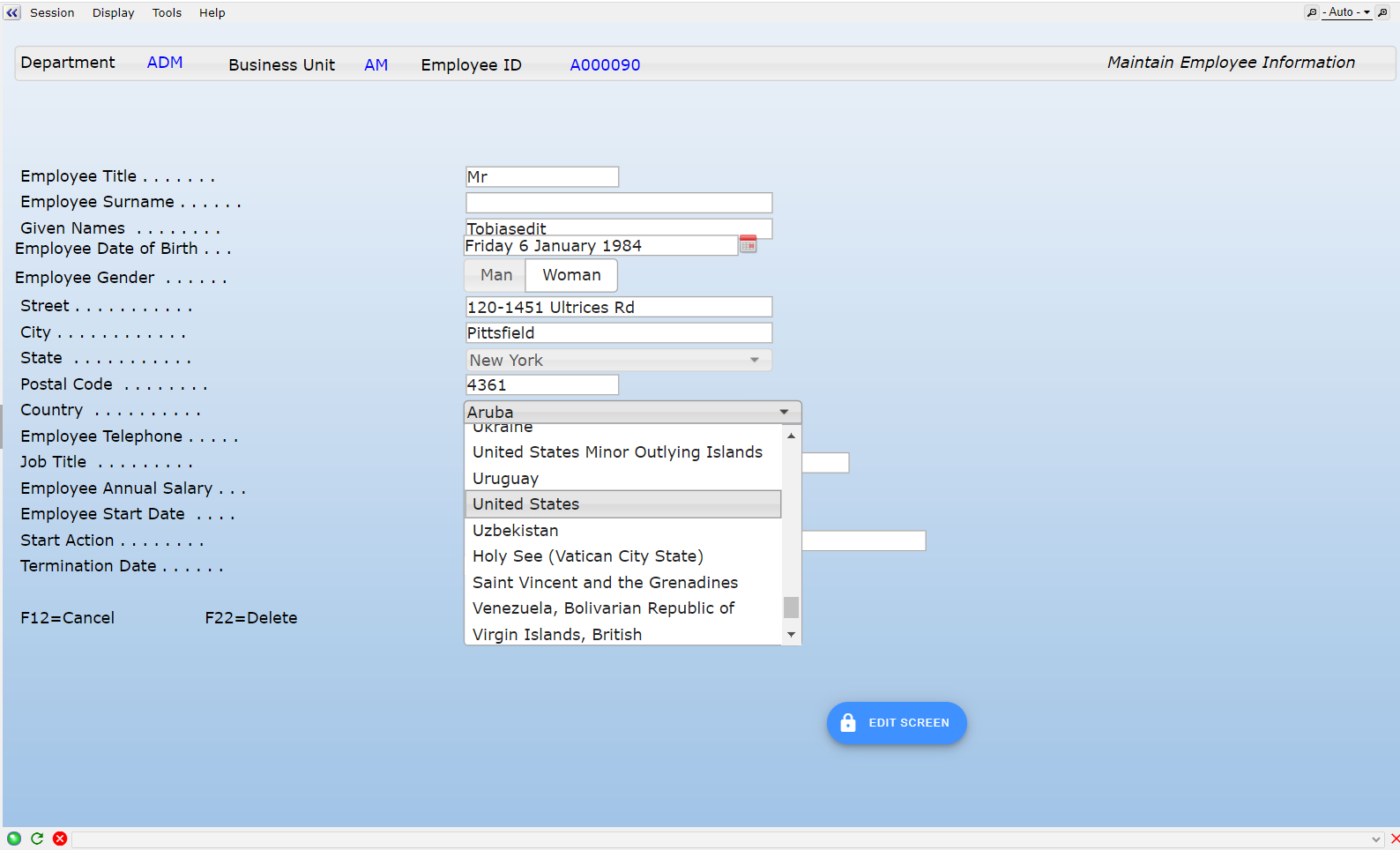1400x850 pixels.
Task: Click the empty Employee Surname field
Action: (618, 203)
